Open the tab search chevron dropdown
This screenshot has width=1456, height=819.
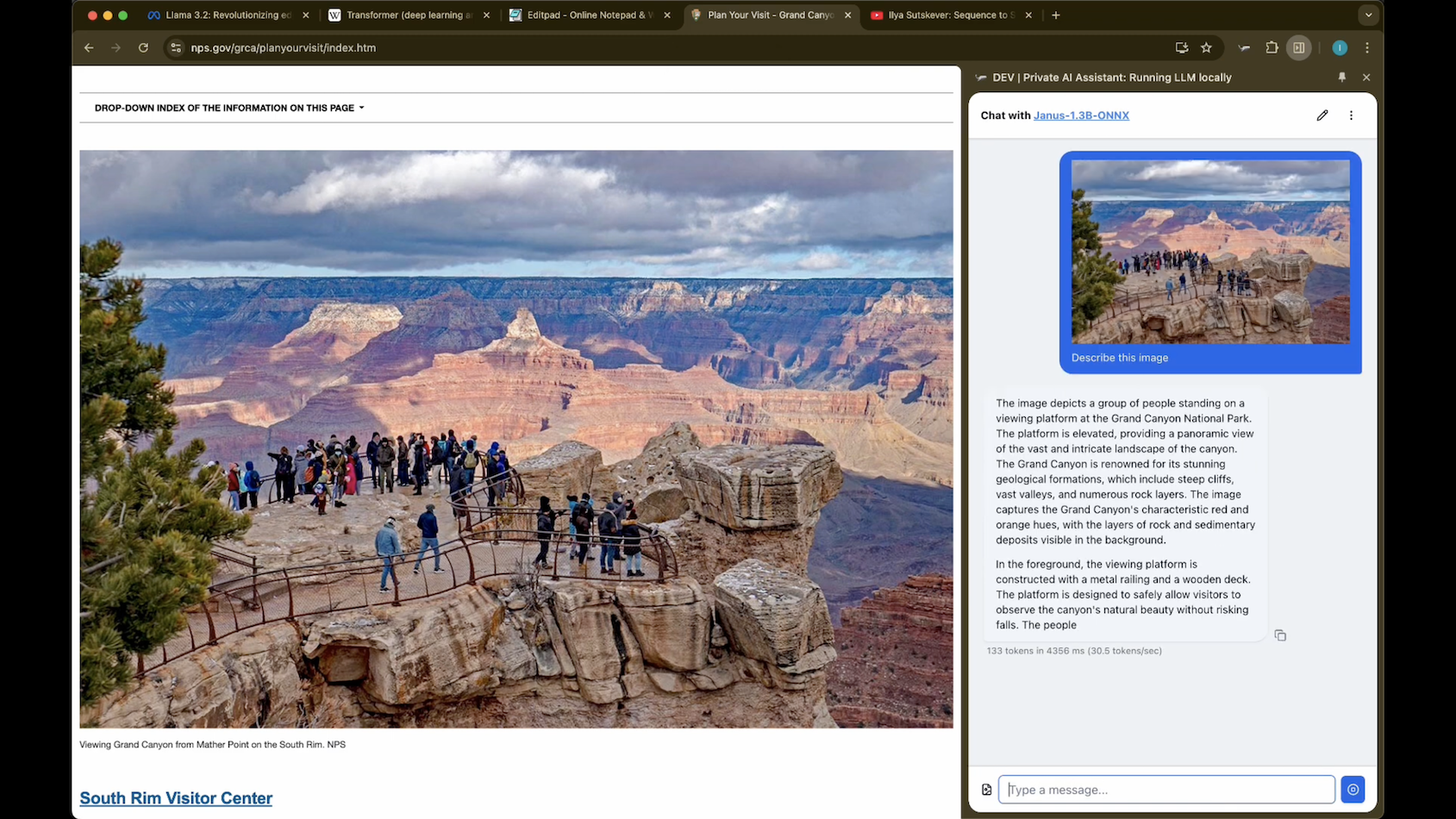pyautogui.click(x=1368, y=16)
